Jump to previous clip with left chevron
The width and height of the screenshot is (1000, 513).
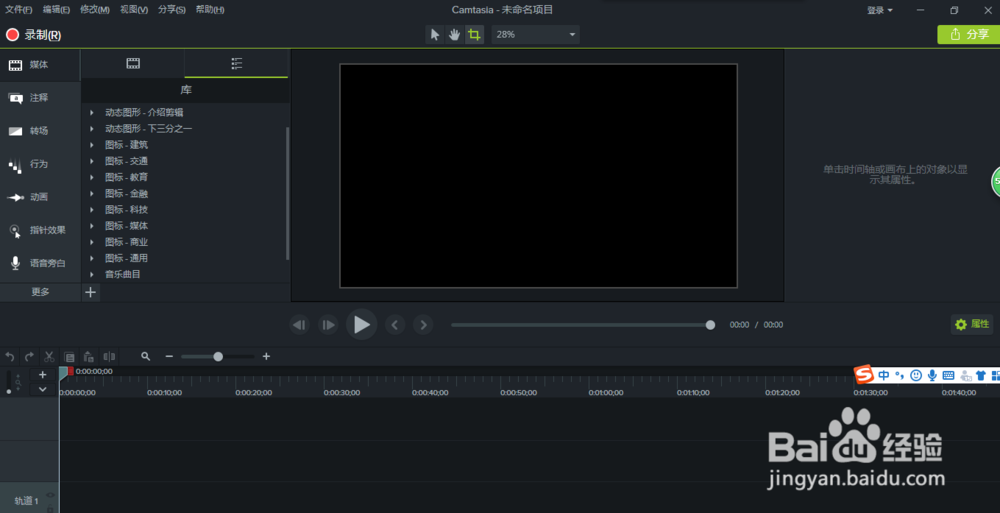(395, 325)
